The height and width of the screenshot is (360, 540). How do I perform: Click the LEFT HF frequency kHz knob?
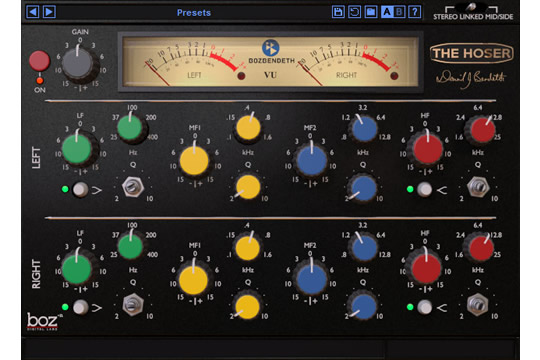pyautogui.click(x=483, y=130)
